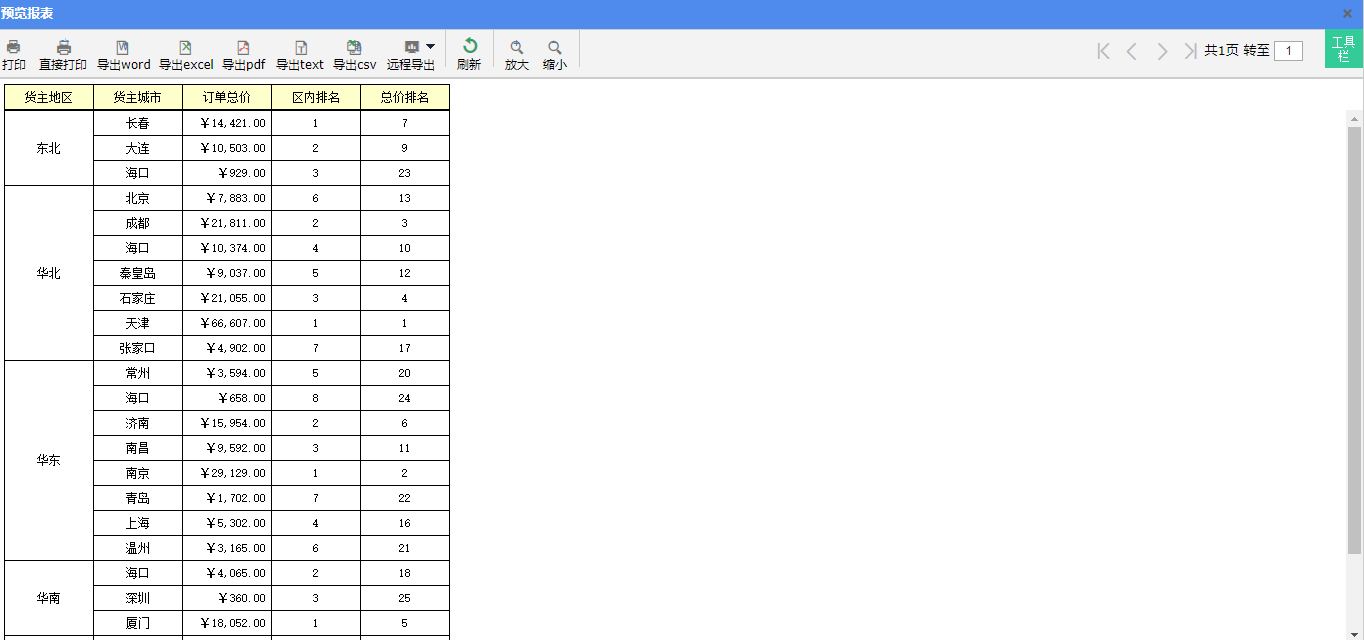This screenshot has width=1364, height=640.
Task: Select the 区内排名 header cell
Action: click(316, 97)
